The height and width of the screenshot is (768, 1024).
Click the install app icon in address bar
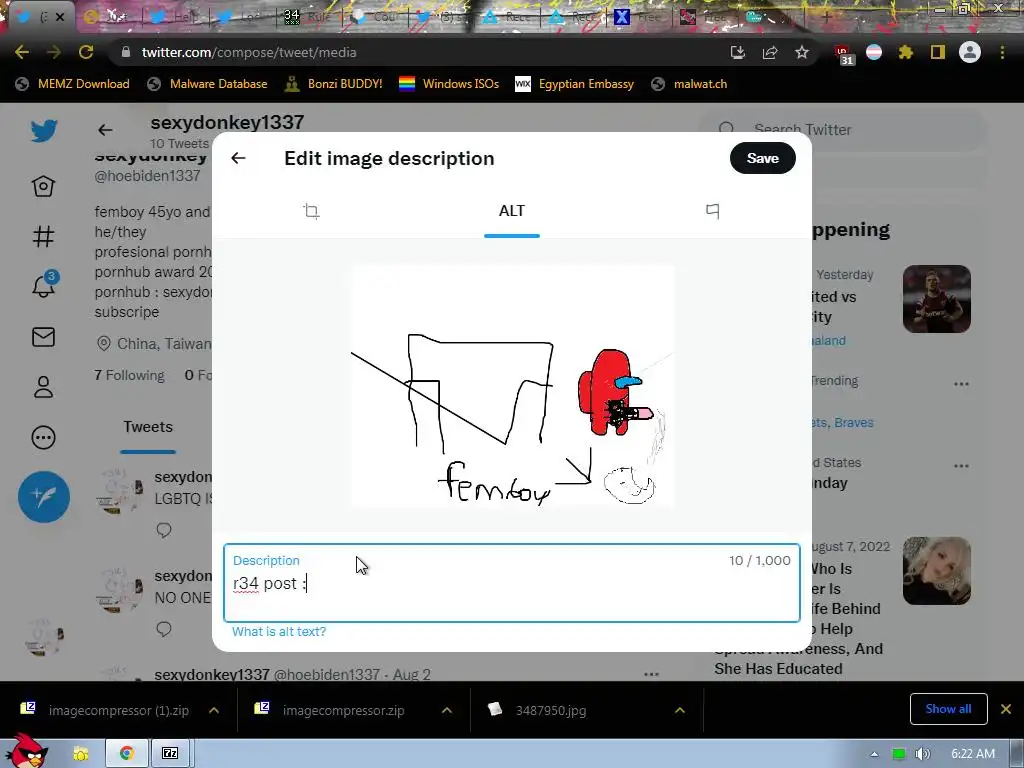click(737, 52)
